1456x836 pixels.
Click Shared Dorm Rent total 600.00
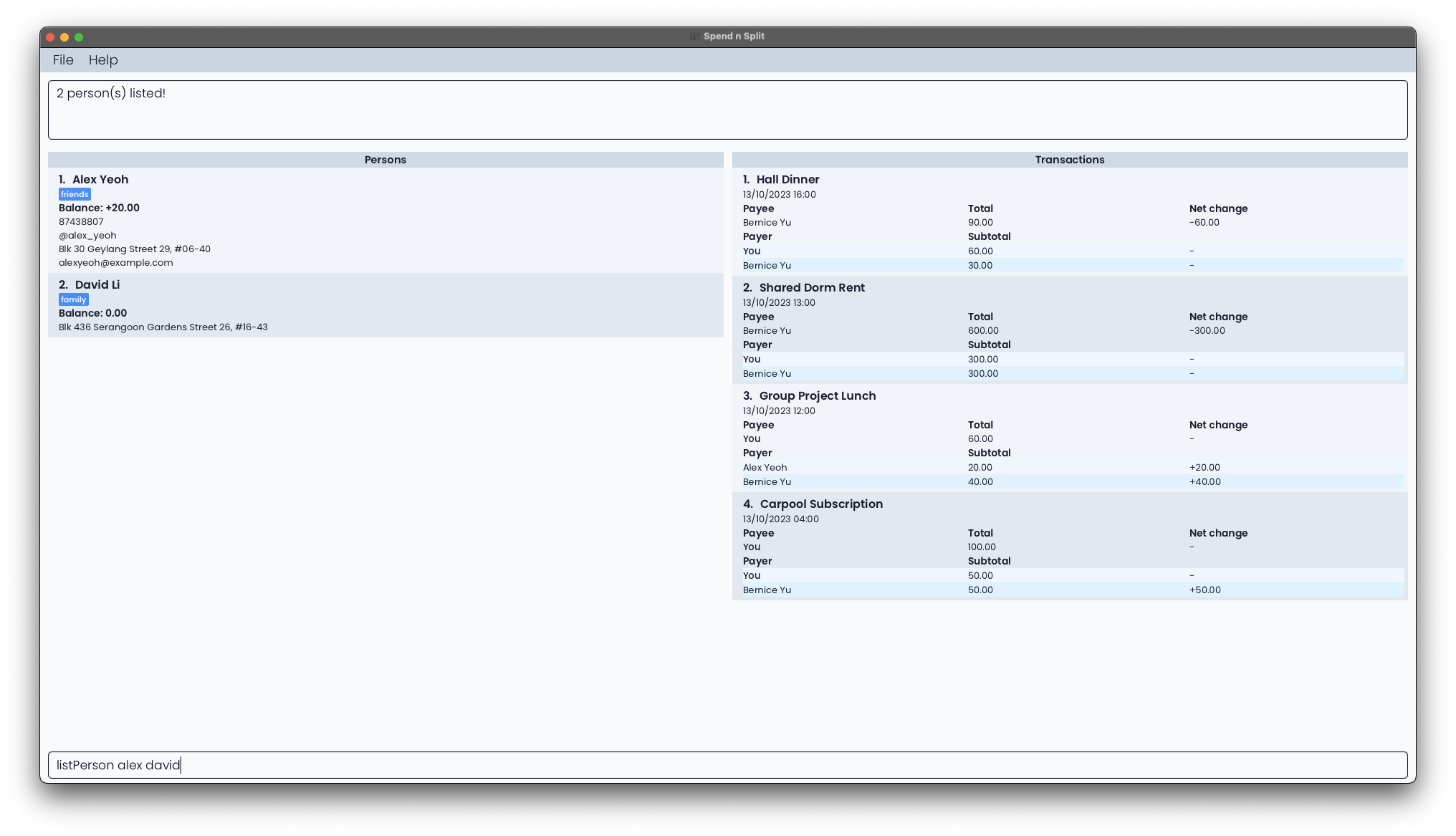(983, 331)
